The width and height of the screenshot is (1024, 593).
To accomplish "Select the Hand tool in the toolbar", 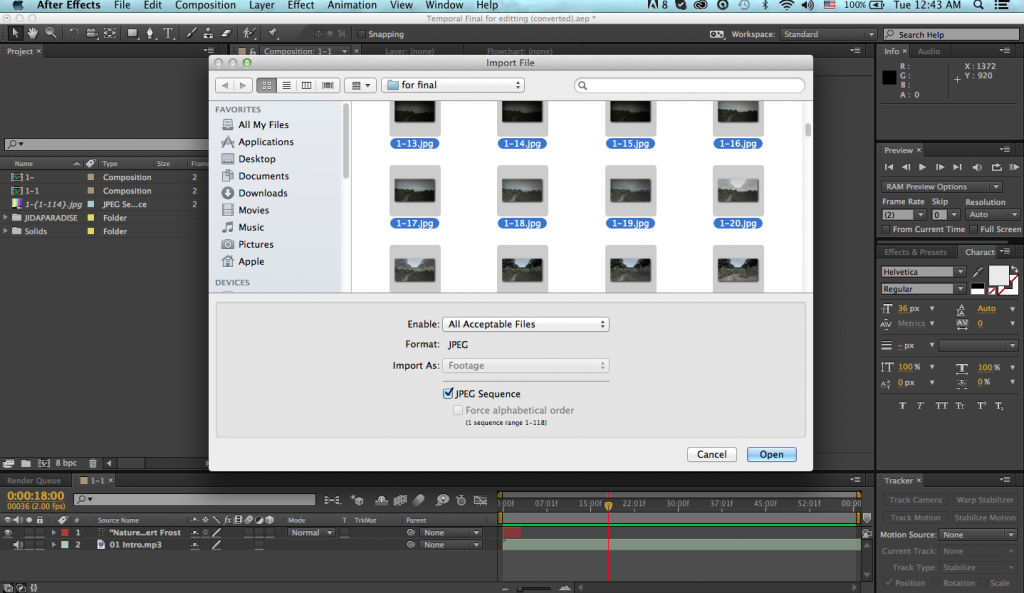I will click(x=32, y=32).
